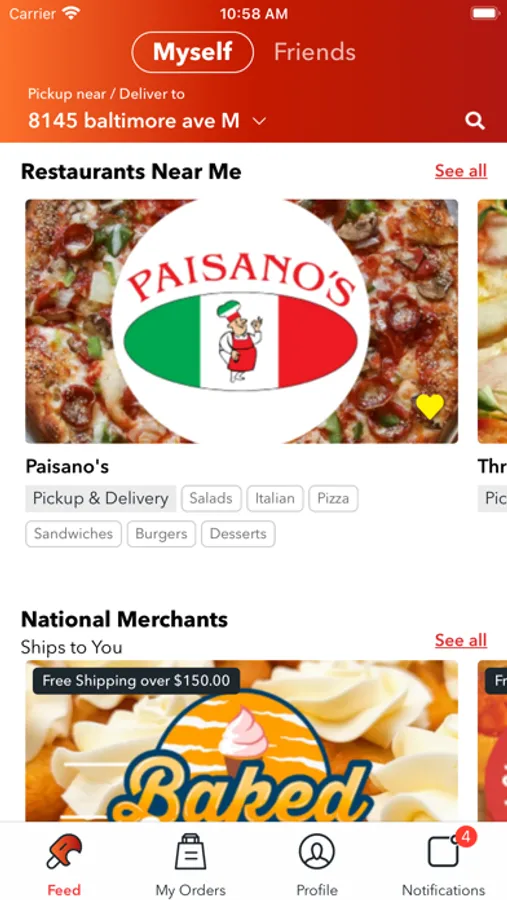Switch to the Myself toggle
This screenshot has height=900, width=507.
point(192,52)
